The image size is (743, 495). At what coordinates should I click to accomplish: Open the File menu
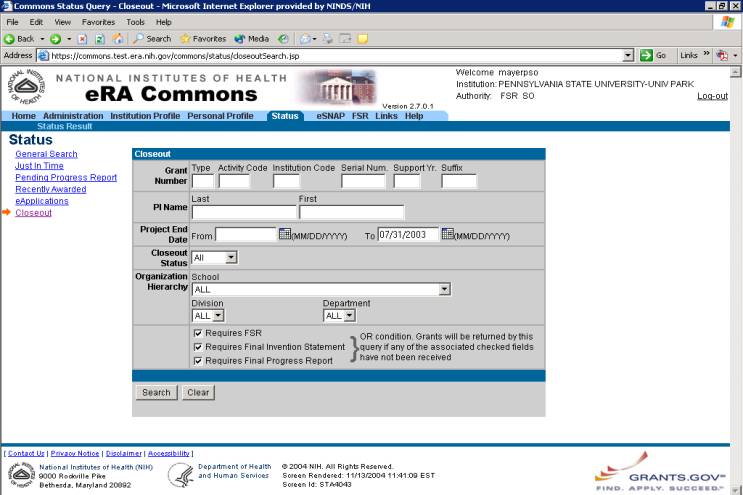(12, 22)
